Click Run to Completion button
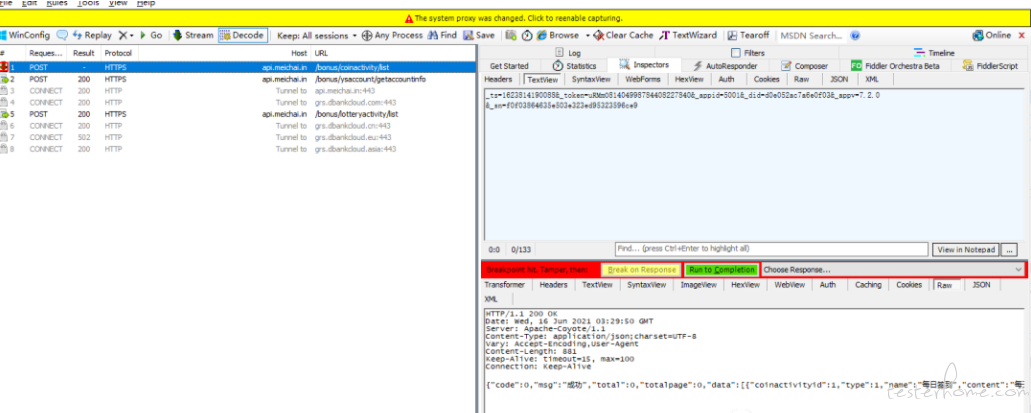1031x413 pixels. coord(721,270)
